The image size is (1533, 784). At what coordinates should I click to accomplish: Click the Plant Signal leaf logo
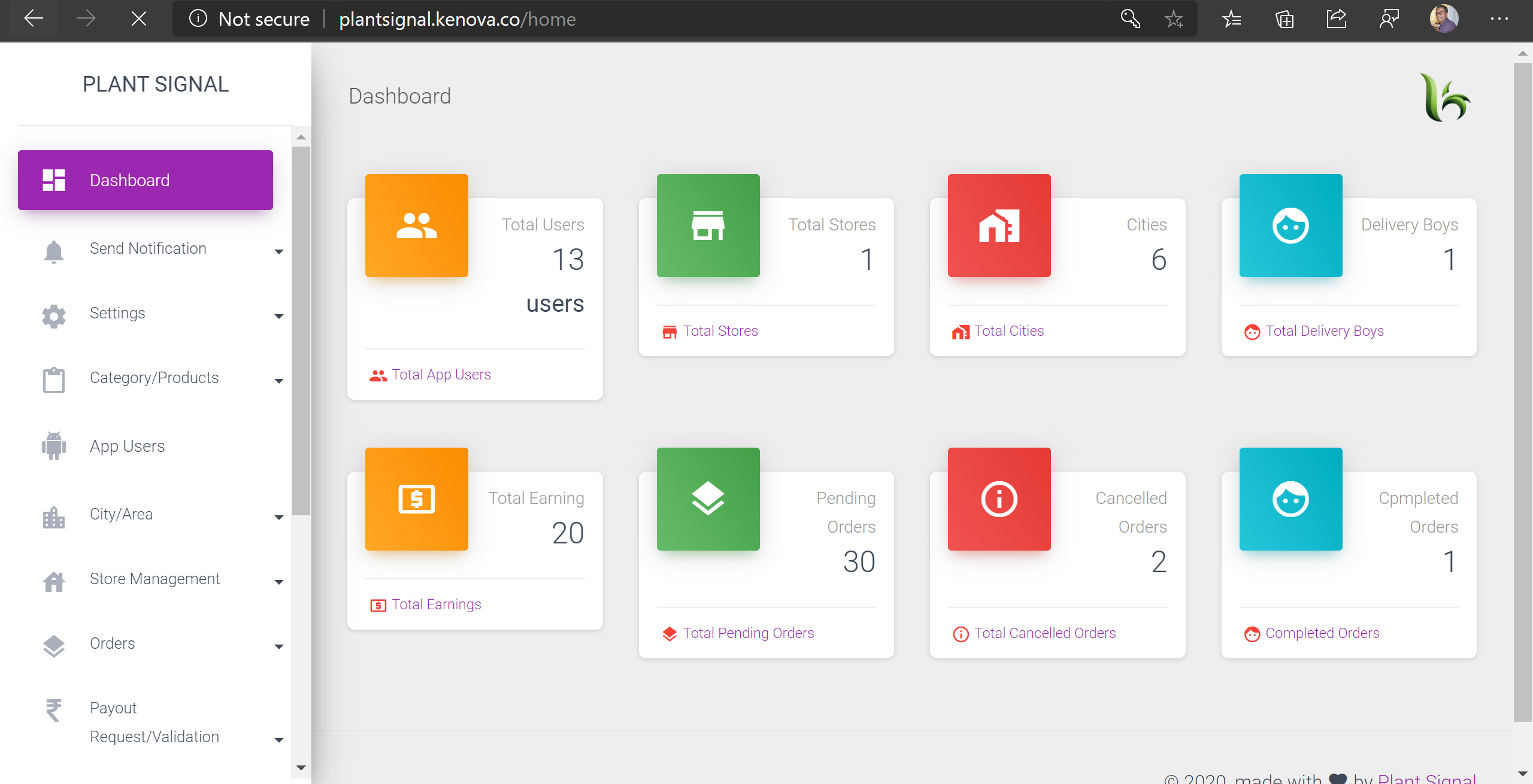tap(1445, 98)
